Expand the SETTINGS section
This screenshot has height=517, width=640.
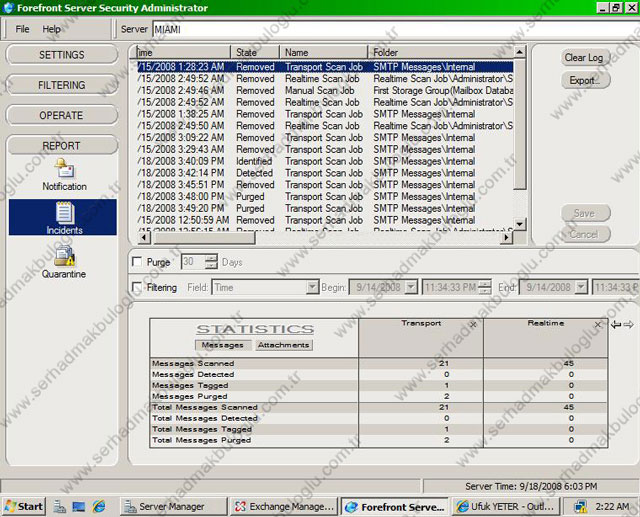[62, 55]
